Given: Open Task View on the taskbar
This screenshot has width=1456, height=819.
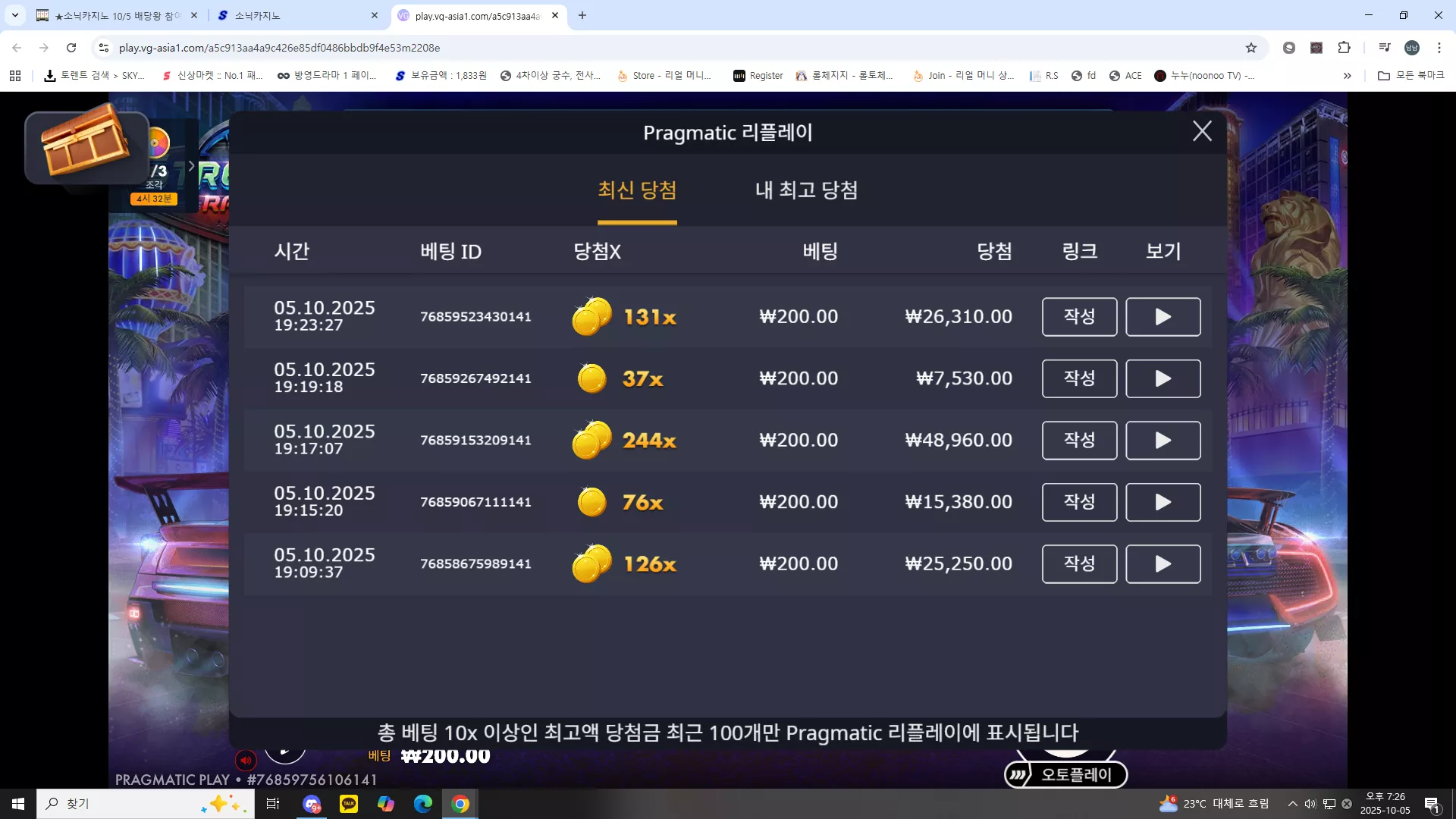Looking at the screenshot, I should [273, 804].
